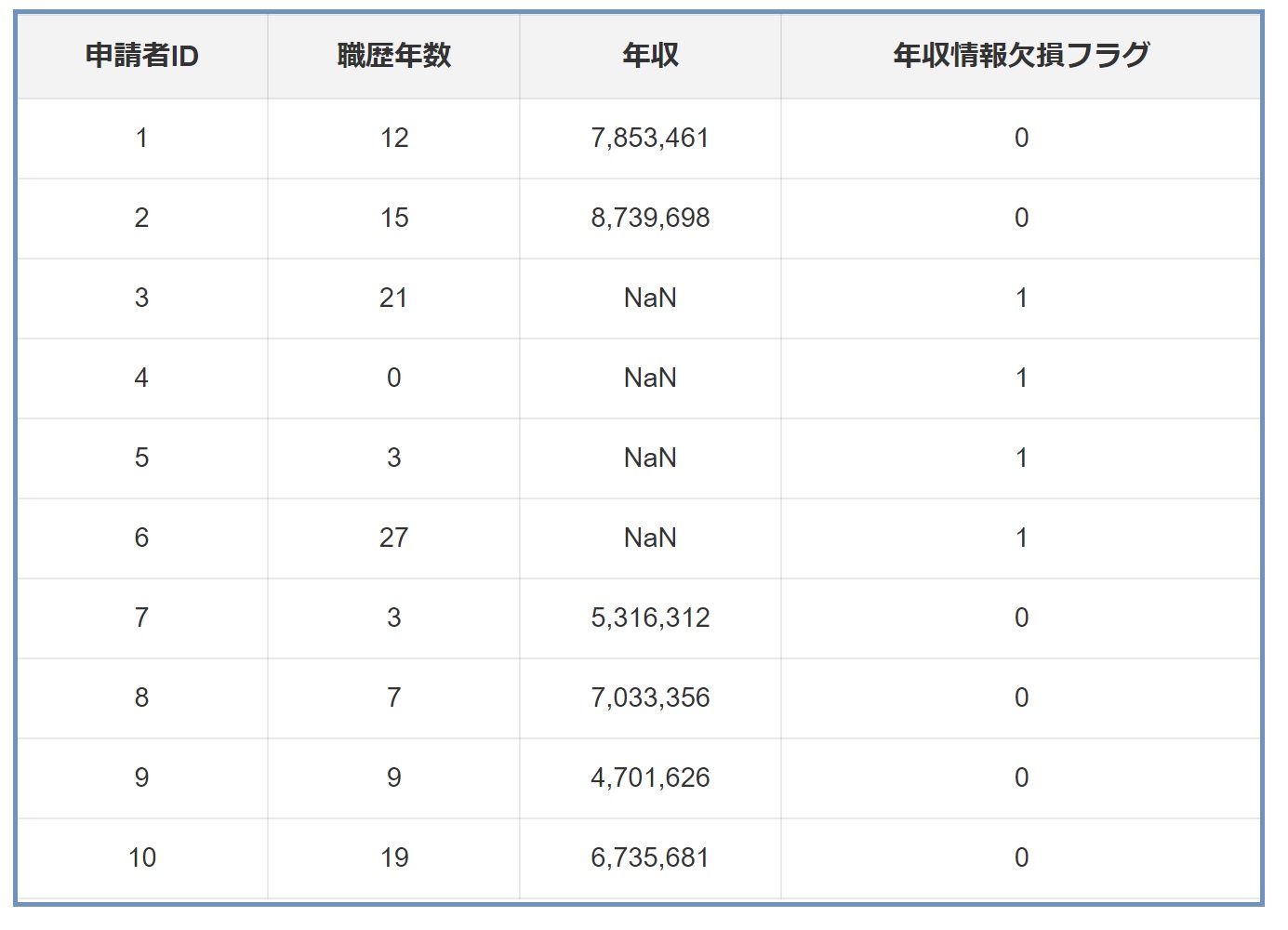The width and height of the screenshot is (1288, 930).
Task: Select 申請者ID cell 4 in first column
Action: tap(141, 379)
